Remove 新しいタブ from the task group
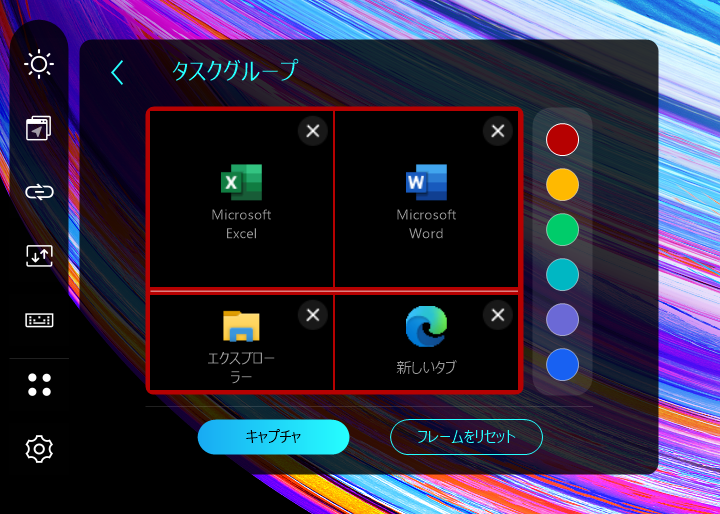The height and width of the screenshot is (514, 720). click(x=498, y=315)
